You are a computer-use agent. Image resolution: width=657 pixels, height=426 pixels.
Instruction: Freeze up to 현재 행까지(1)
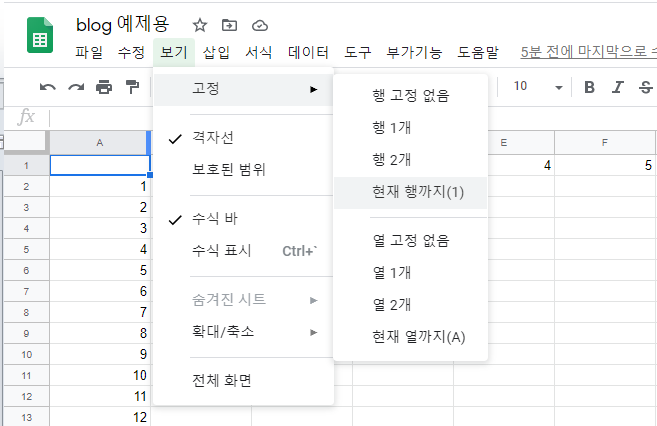(x=411, y=193)
